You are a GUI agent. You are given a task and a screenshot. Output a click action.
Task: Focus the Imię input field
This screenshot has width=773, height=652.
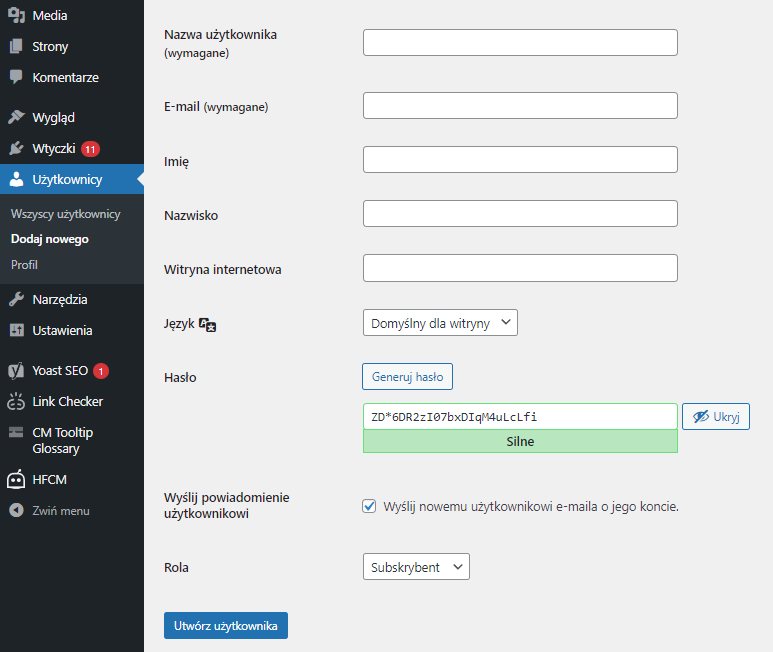(520, 159)
